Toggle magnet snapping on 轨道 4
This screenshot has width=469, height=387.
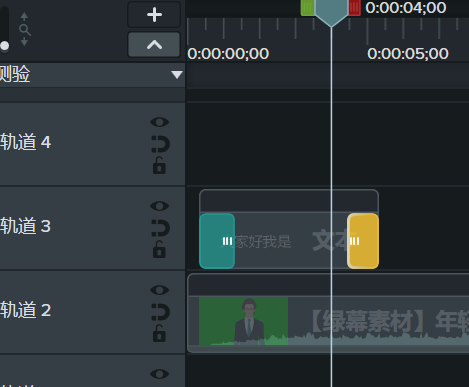[160, 144]
